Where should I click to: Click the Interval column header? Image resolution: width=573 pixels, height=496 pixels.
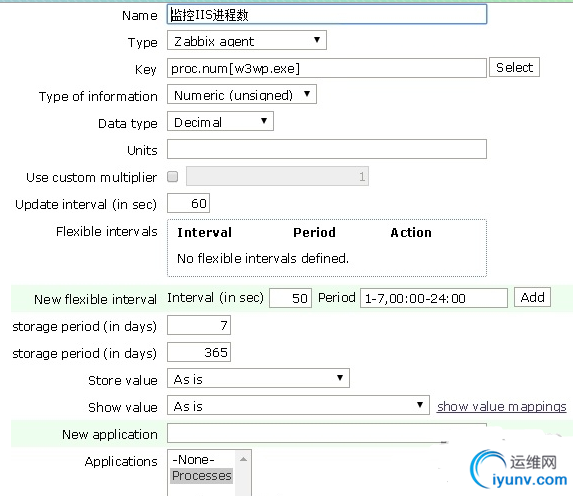pos(204,232)
